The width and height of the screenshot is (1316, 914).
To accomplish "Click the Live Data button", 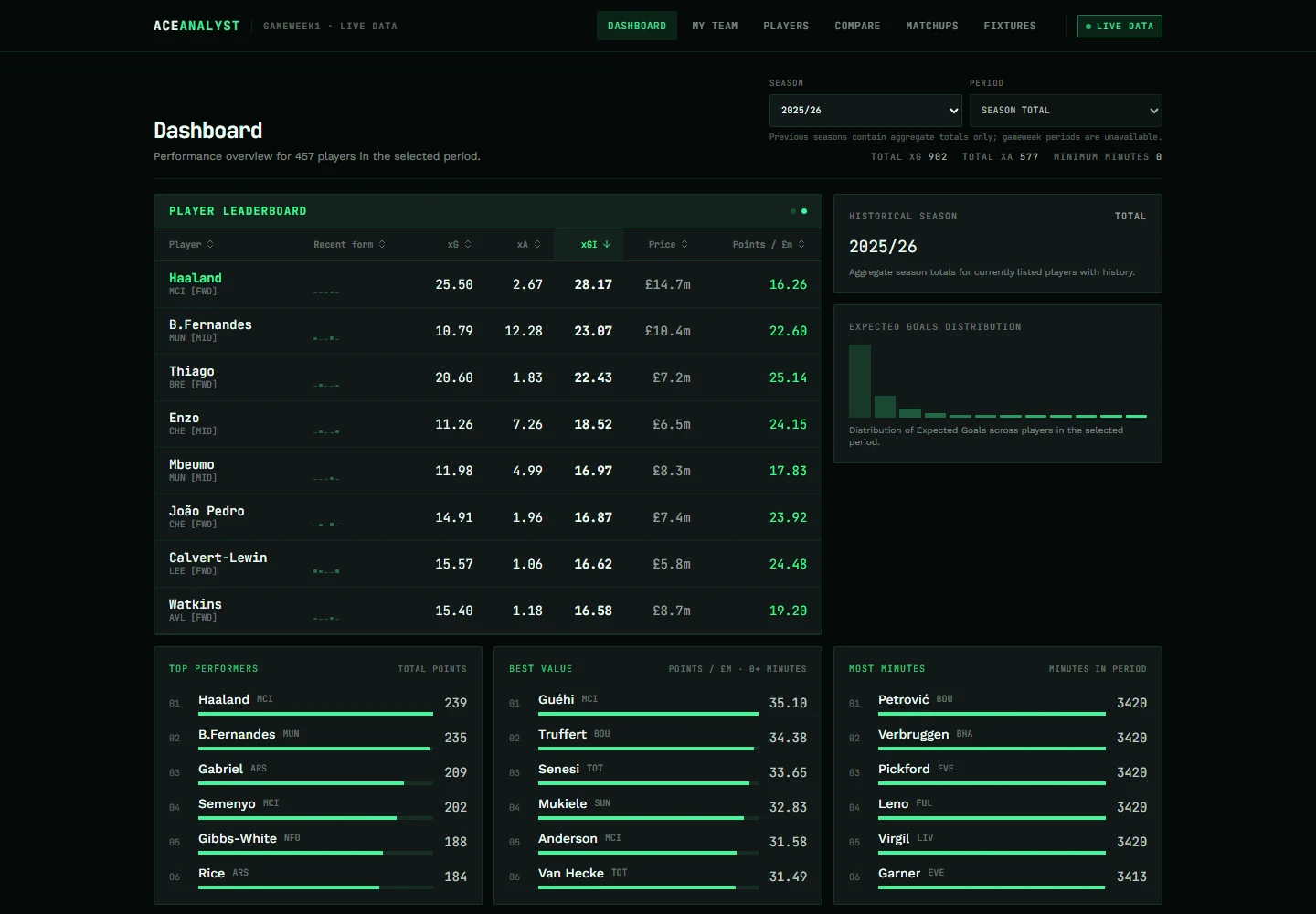I will click(1120, 27).
